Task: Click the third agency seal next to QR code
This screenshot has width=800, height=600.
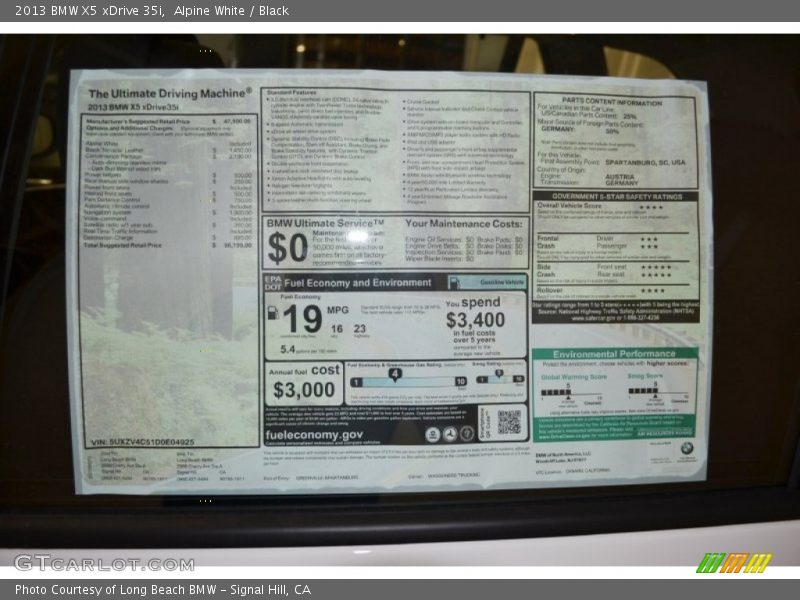Action: (466, 434)
